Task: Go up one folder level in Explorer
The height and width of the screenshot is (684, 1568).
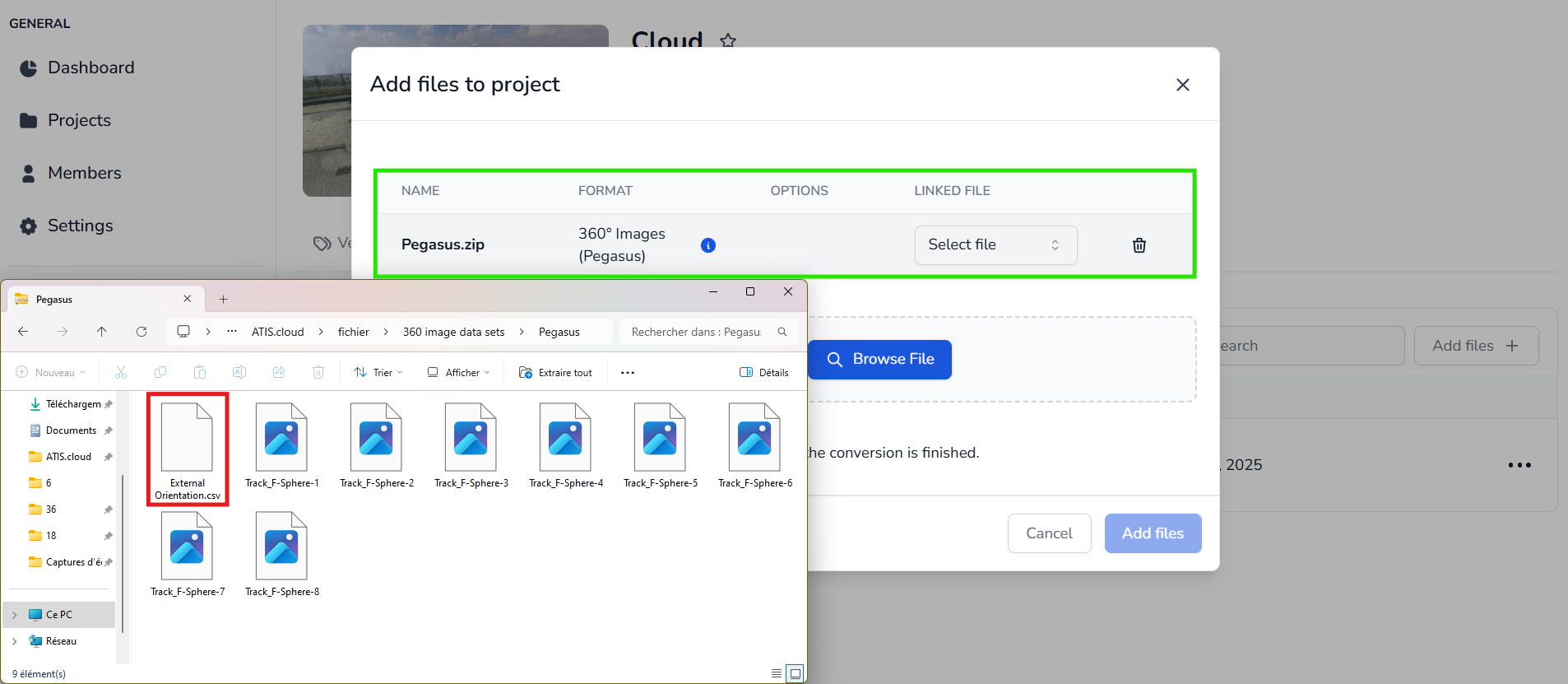Action: pyautogui.click(x=102, y=332)
